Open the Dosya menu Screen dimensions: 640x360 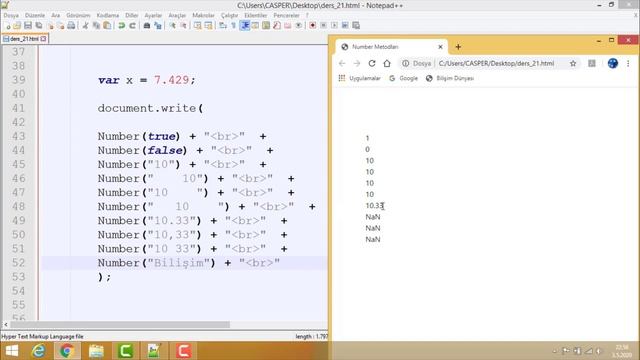(x=11, y=15)
